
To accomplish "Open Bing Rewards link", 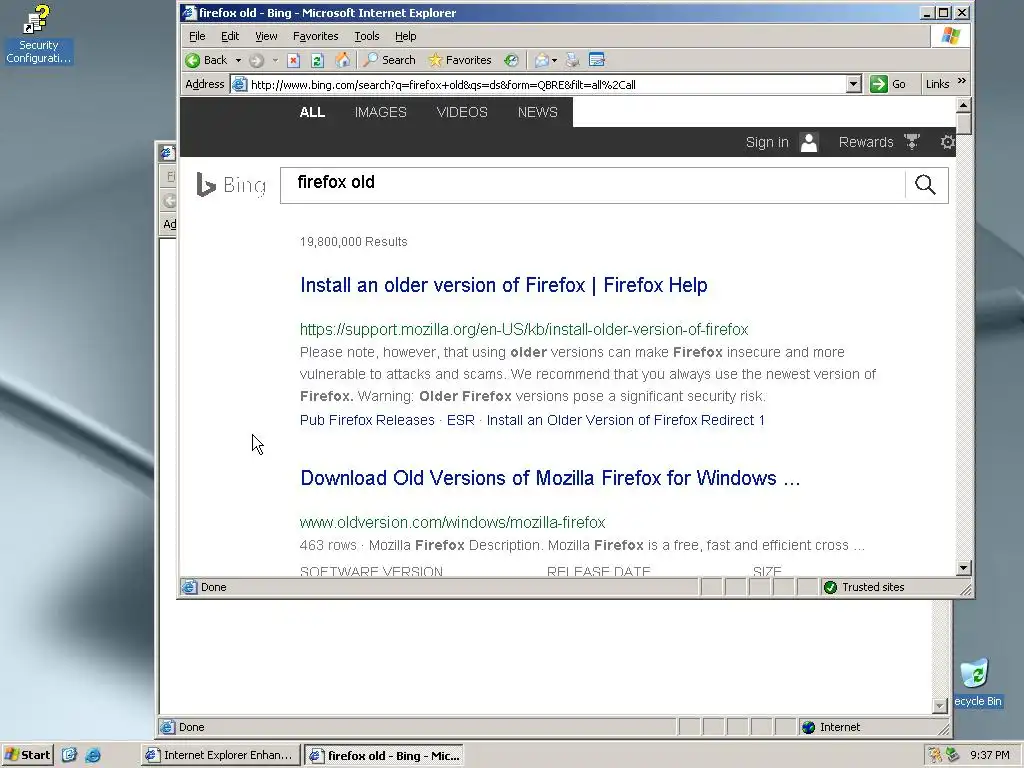I will click(x=866, y=142).
